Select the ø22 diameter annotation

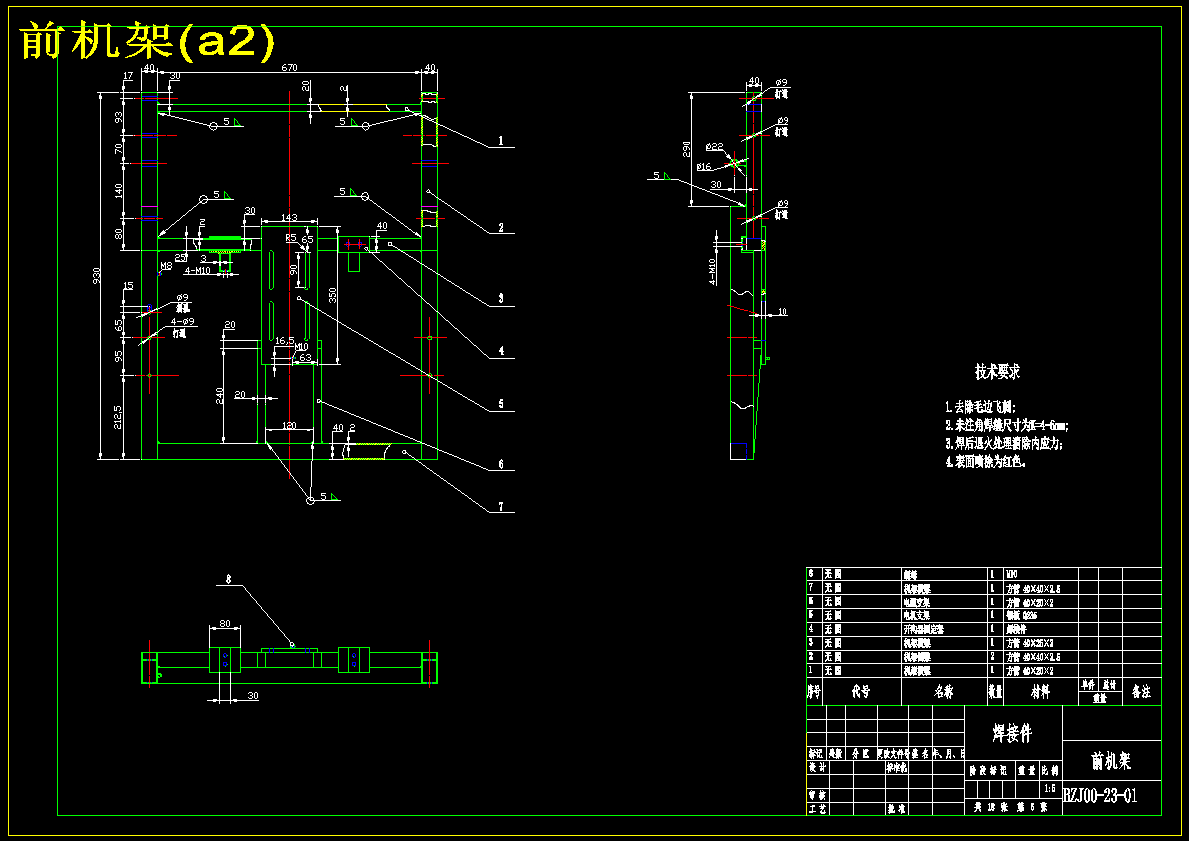click(714, 146)
